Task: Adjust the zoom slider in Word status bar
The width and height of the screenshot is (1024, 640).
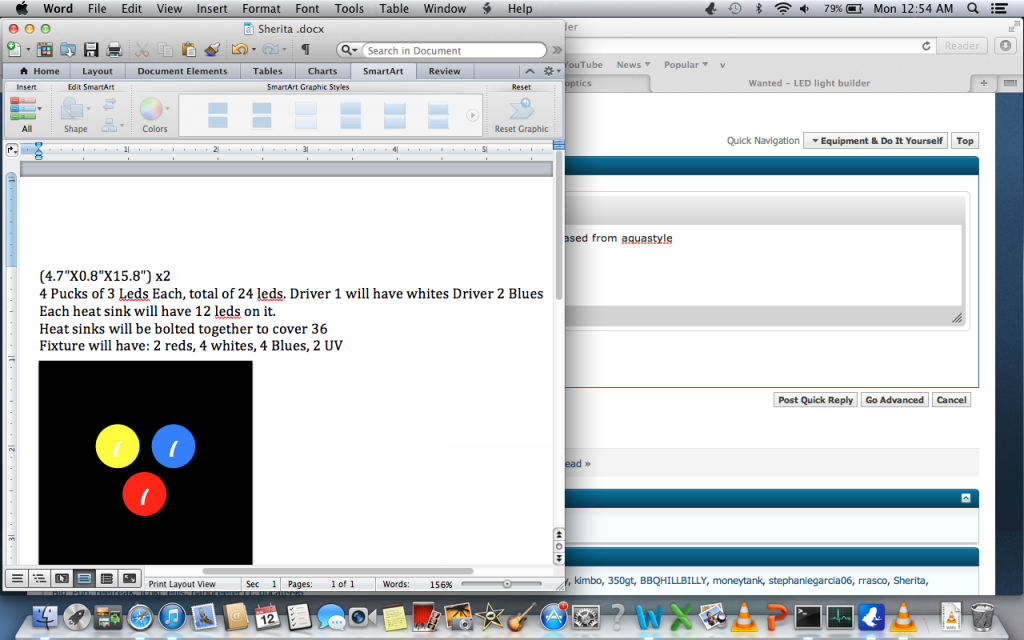Action: (x=507, y=583)
